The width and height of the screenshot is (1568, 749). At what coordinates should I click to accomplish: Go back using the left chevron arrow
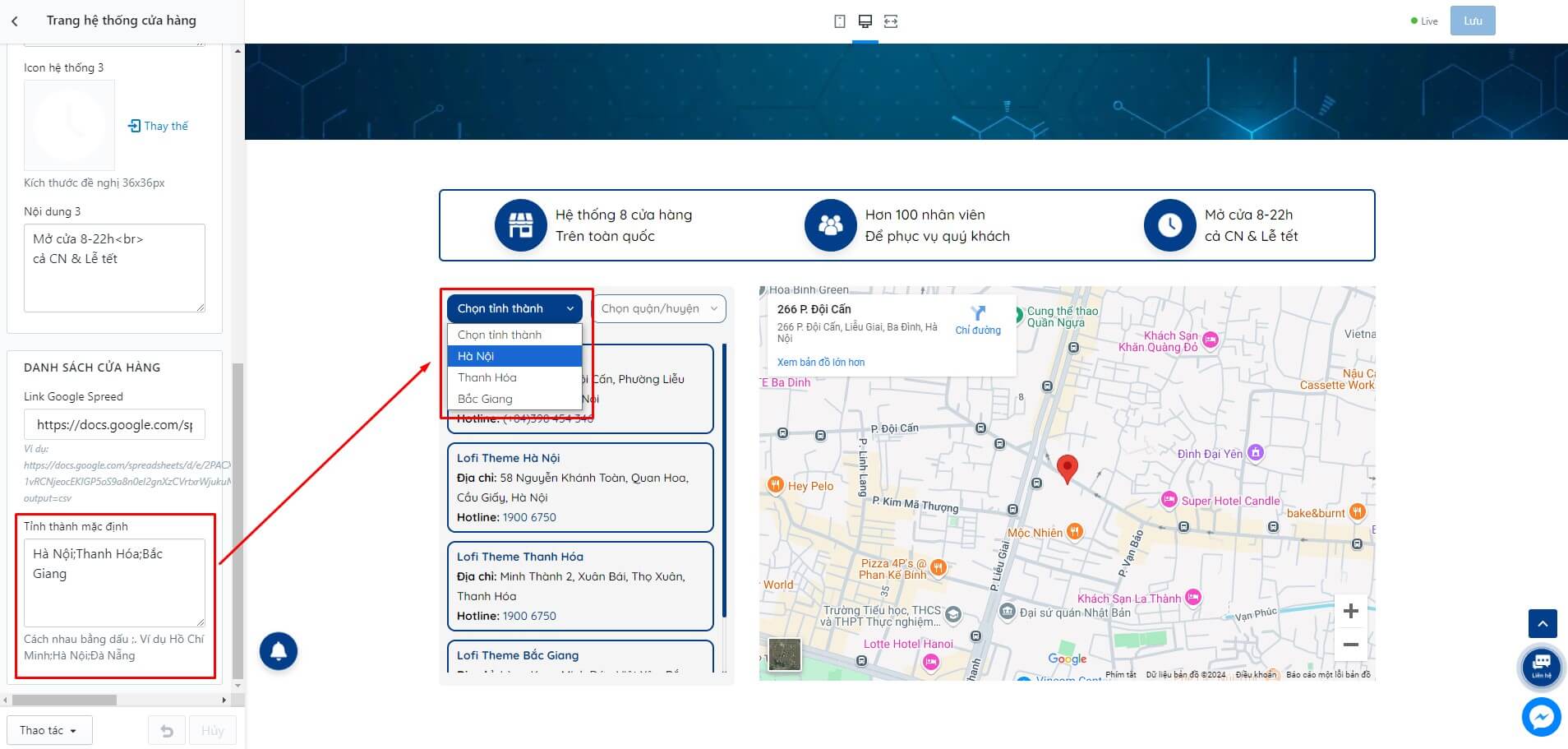15,21
